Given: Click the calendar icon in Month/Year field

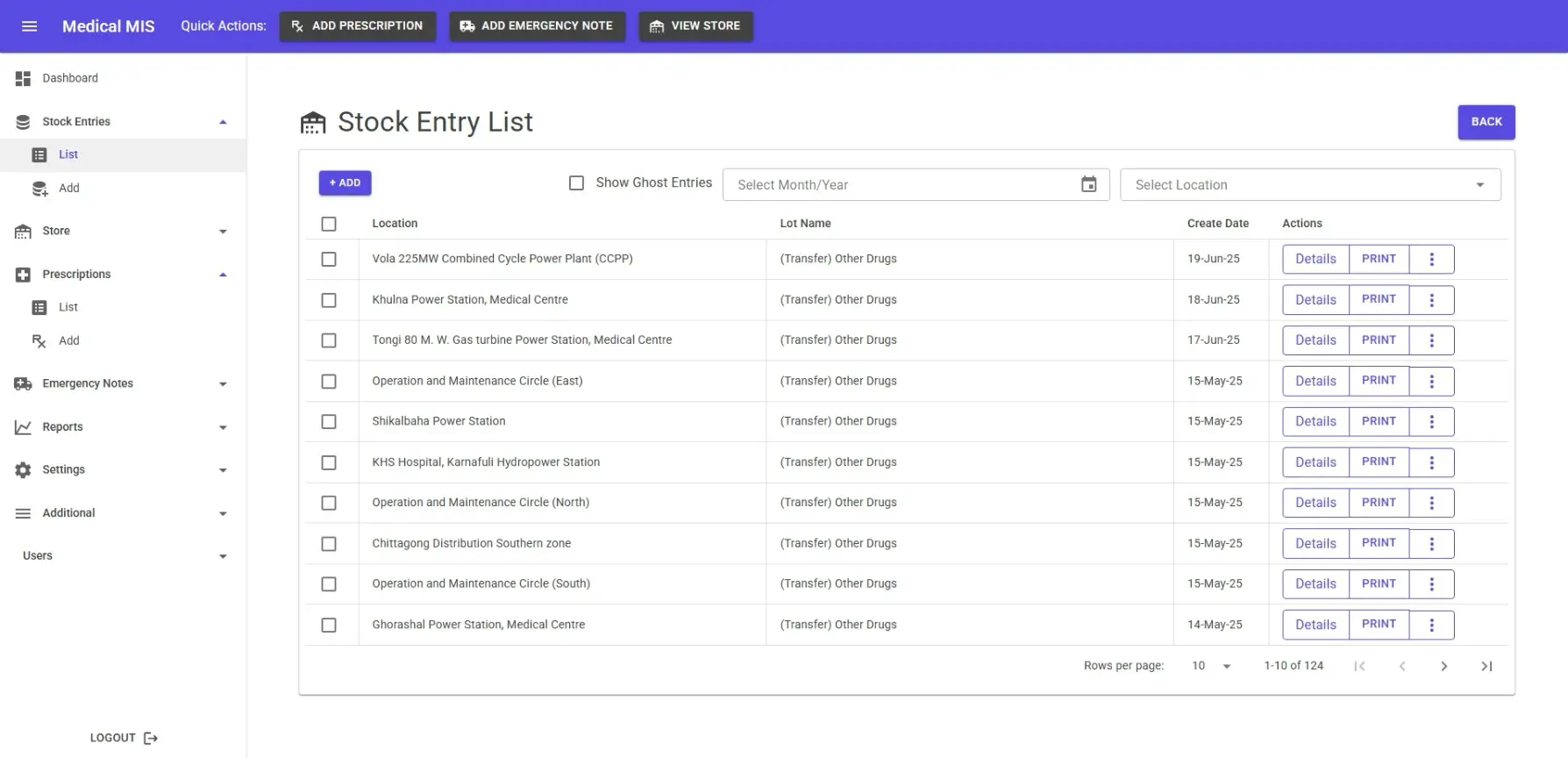Looking at the screenshot, I should (1088, 184).
